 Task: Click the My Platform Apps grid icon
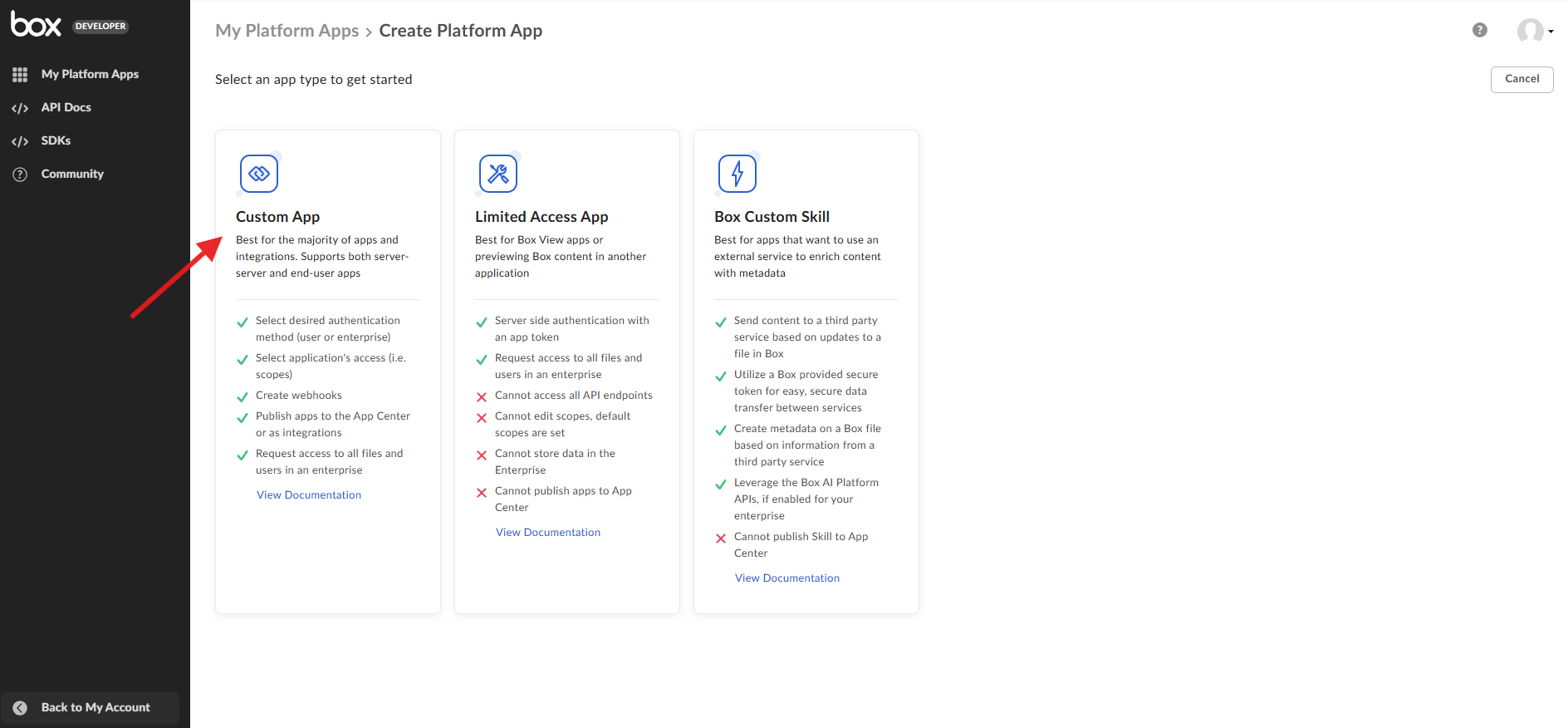[20, 75]
